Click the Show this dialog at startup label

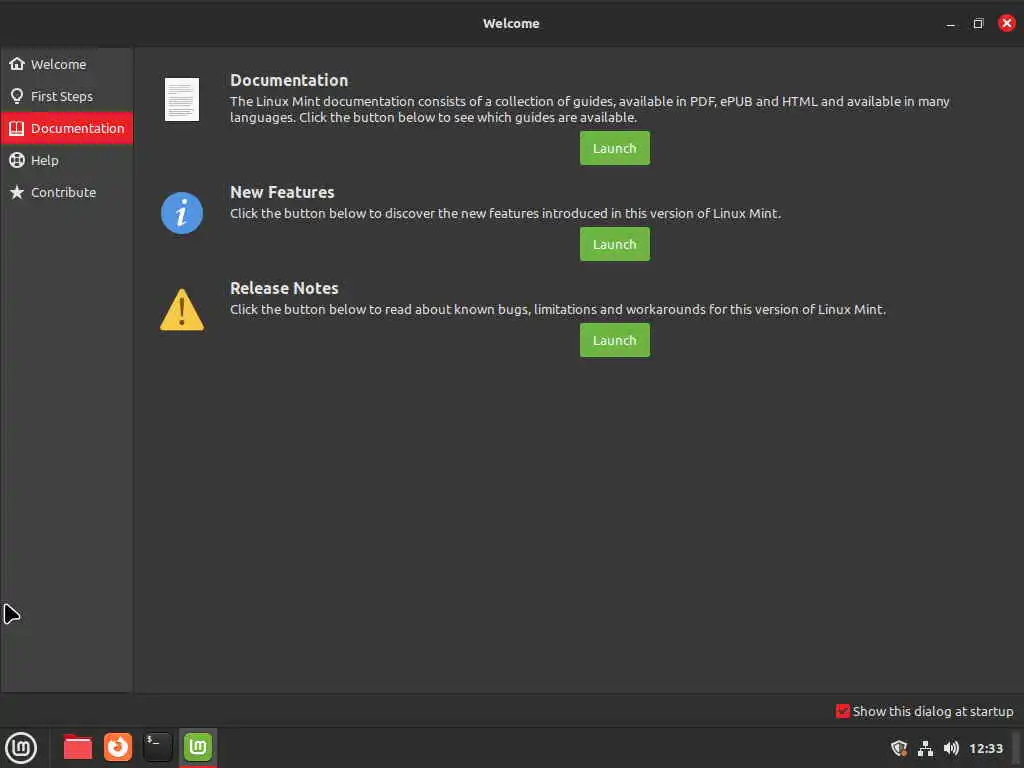(x=933, y=711)
